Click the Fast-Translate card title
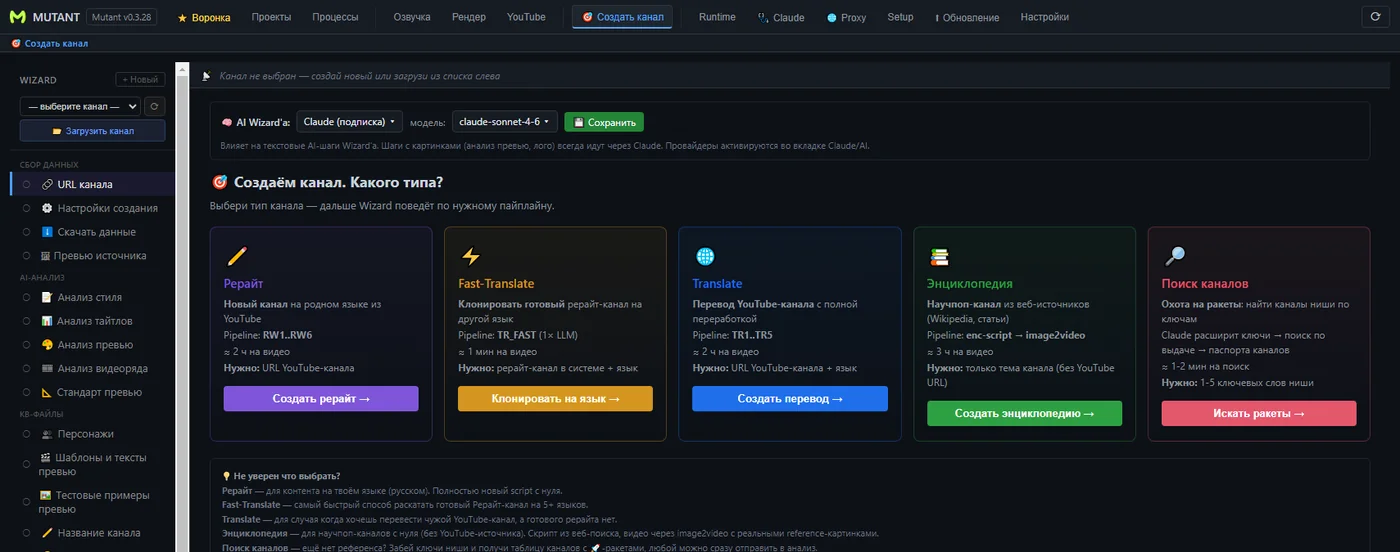The height and width of the screenshot is (552, 1400). pyautogui.click(x=496, y=284)
